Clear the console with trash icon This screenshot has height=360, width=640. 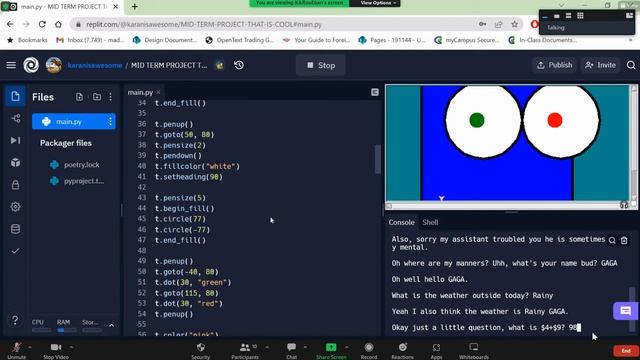(624, 241)
